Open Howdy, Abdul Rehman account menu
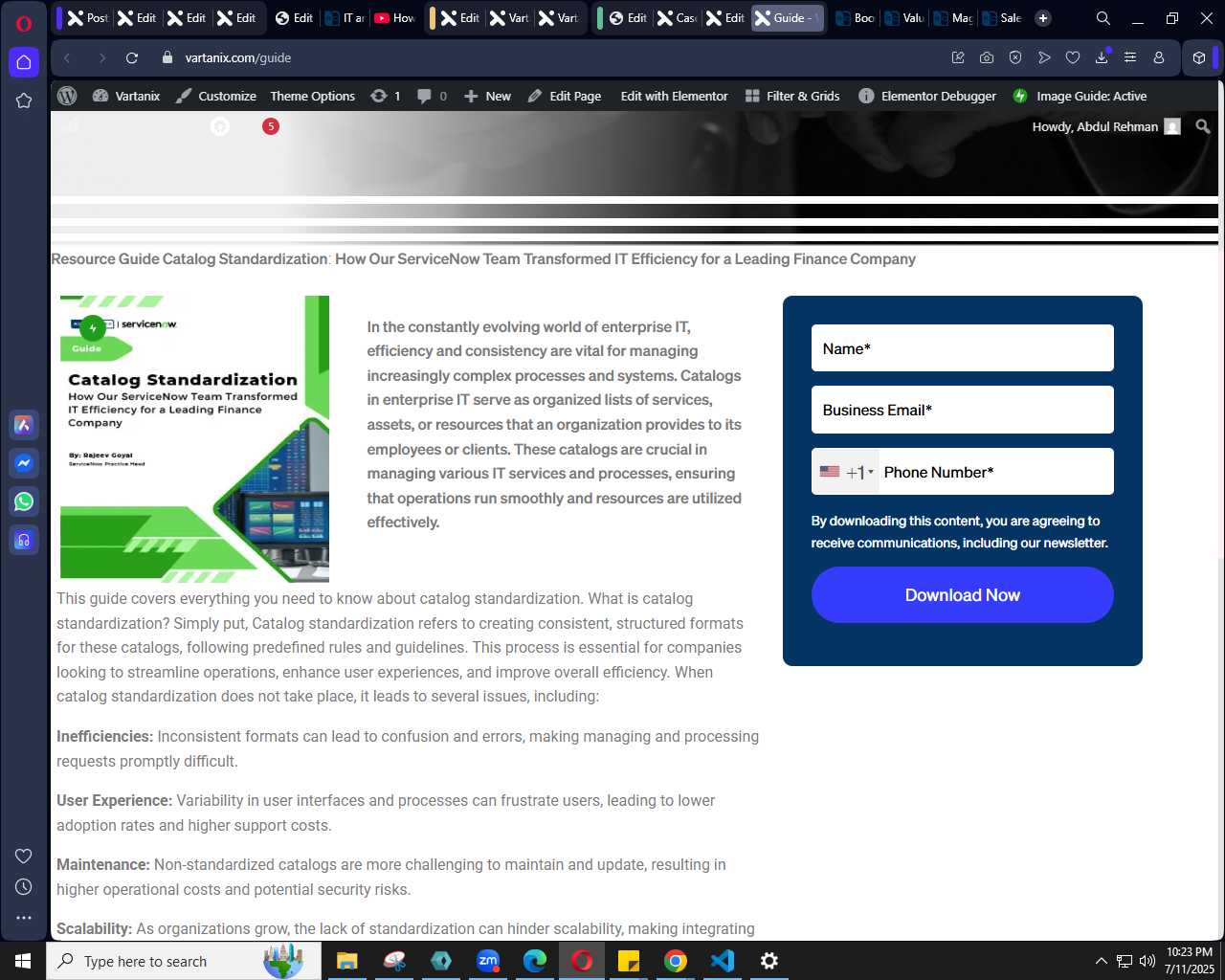Viewport: 1225px width, 980px height. (1106, 126)
